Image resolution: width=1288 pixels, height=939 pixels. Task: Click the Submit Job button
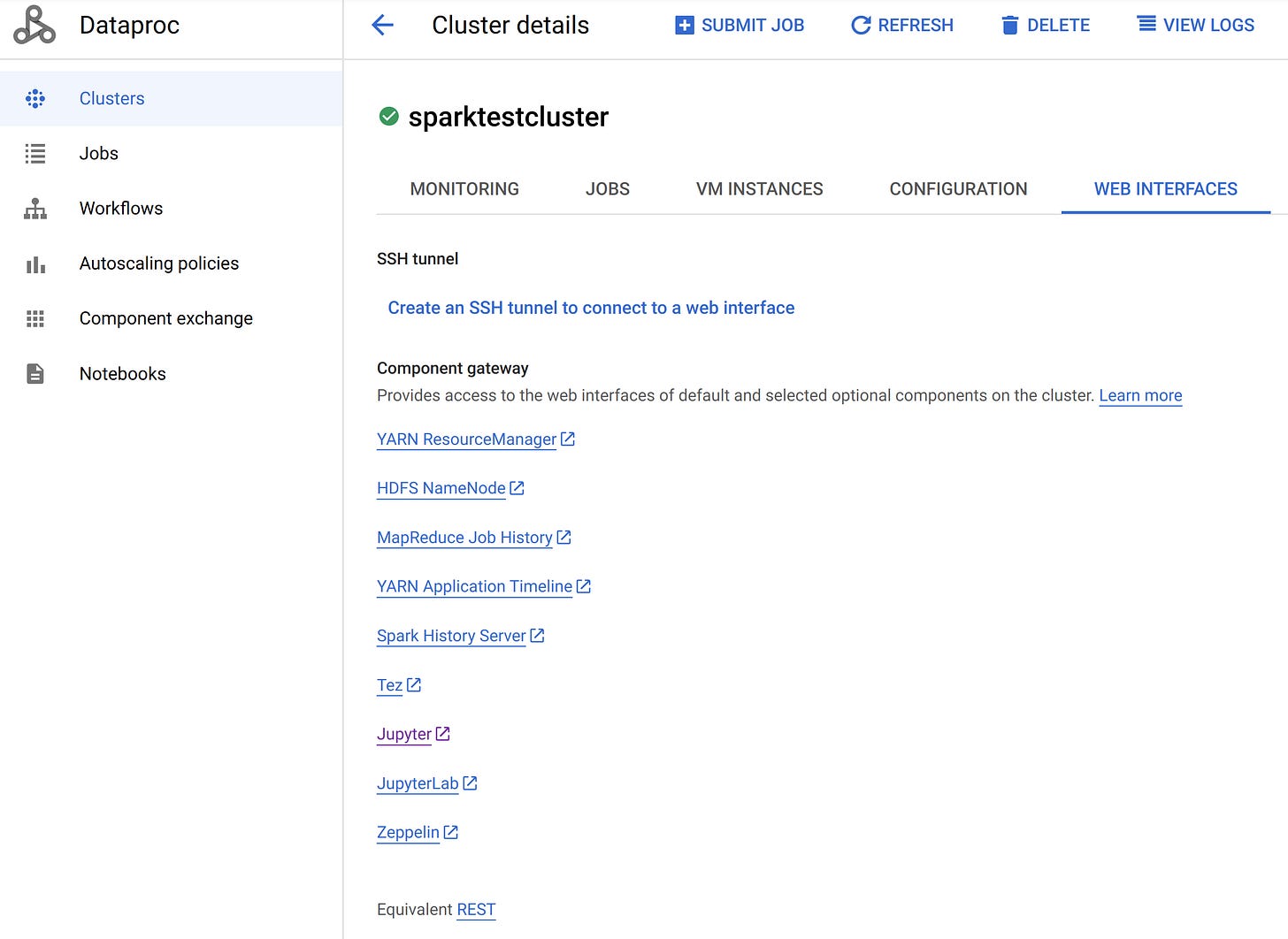(740, 26)
